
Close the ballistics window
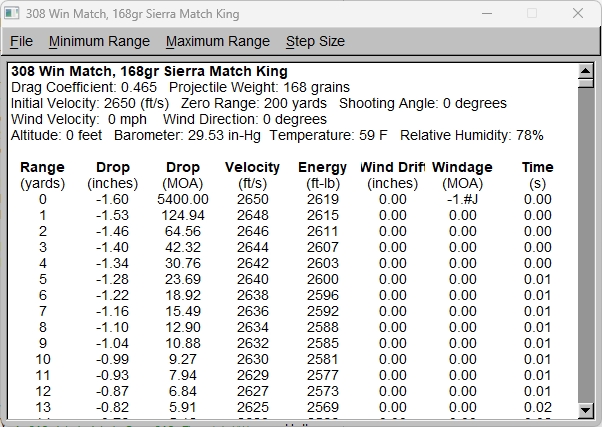click(578, 13)
